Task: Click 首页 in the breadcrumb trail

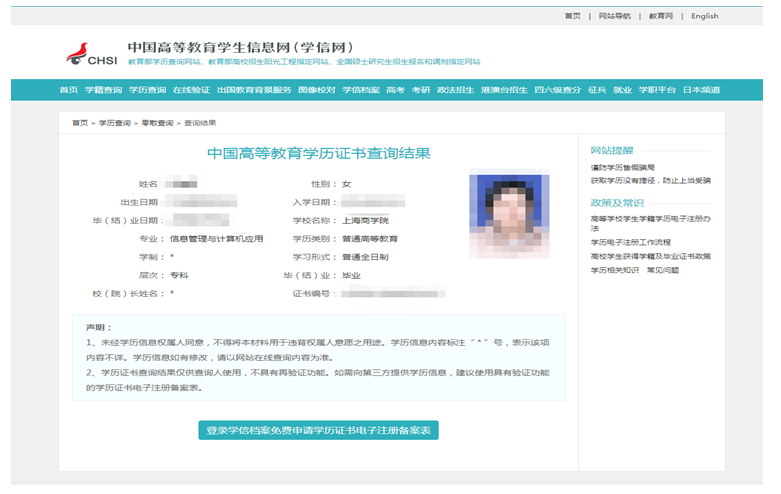Action: tap(80, 123)
